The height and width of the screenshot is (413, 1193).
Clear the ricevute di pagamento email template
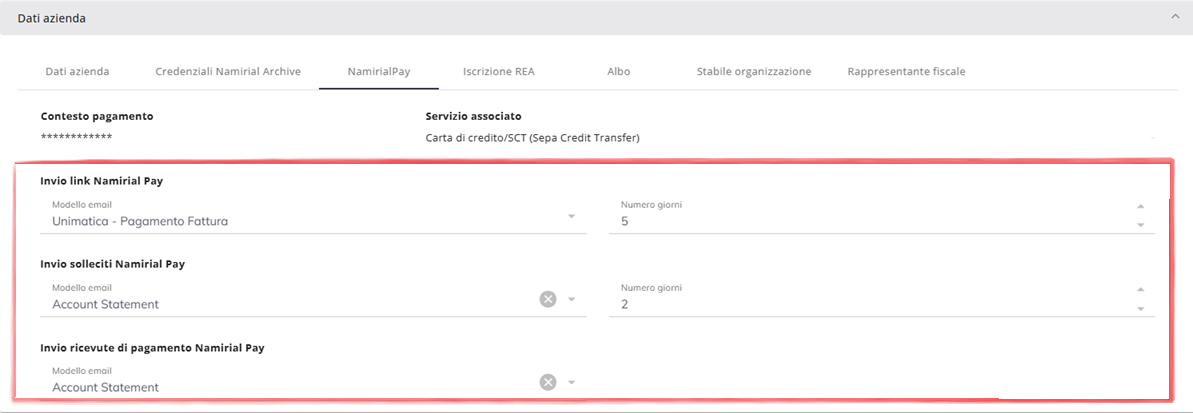pos(547,381)
